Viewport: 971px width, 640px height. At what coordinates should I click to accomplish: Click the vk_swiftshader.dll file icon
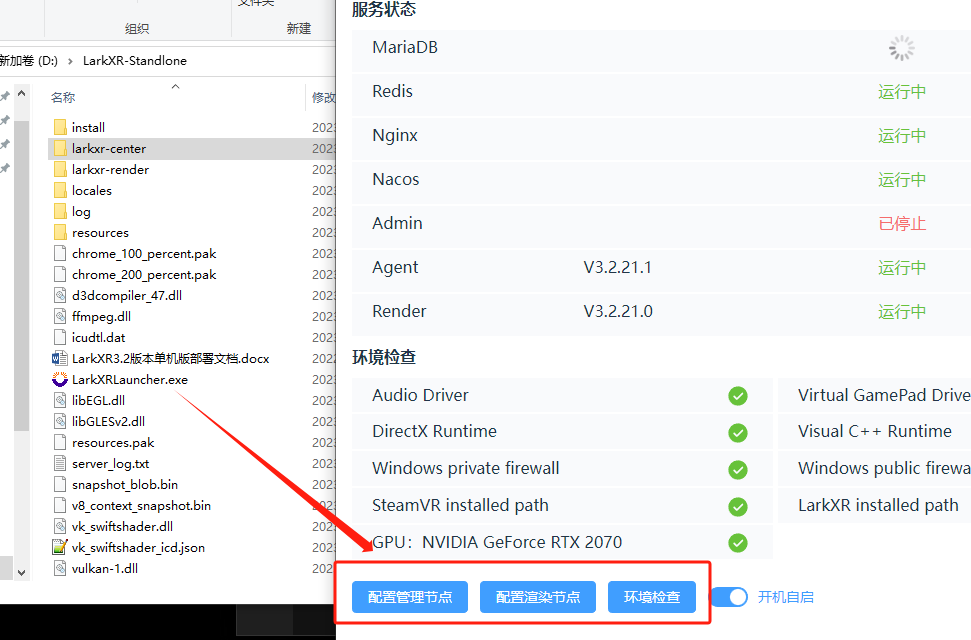(x=60, y=527)
